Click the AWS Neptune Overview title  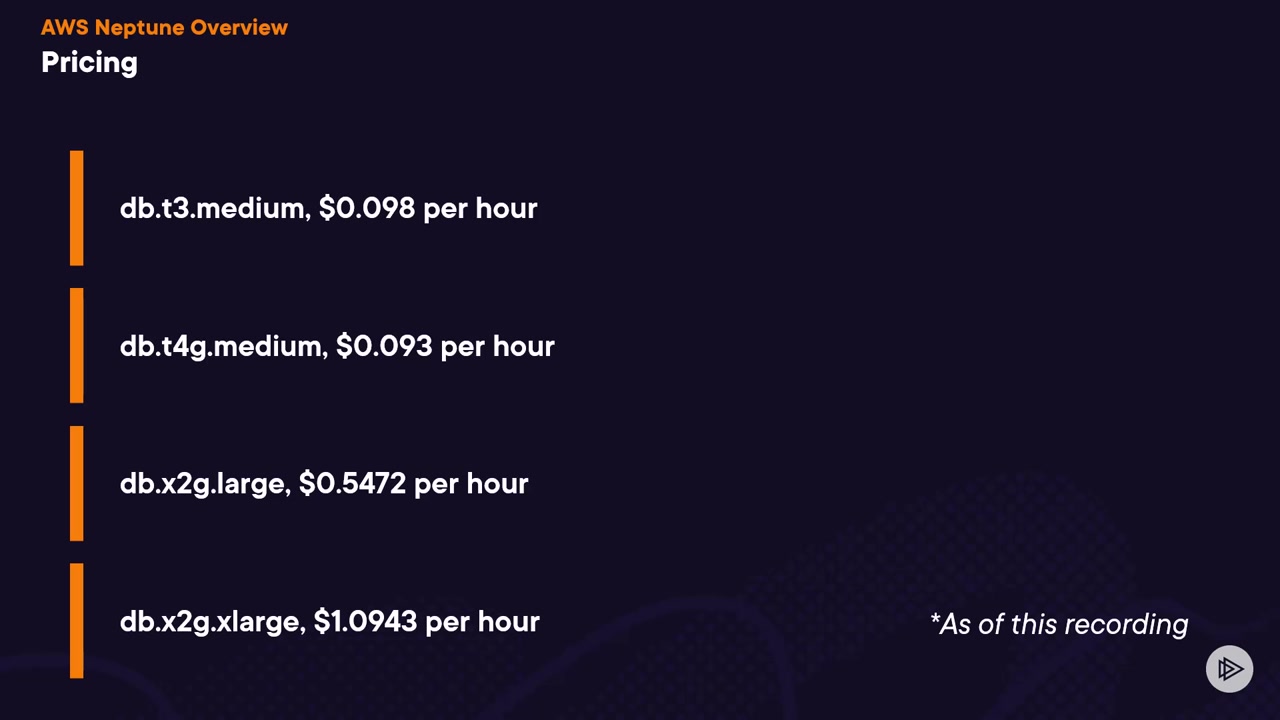click(x=164, y=27)
